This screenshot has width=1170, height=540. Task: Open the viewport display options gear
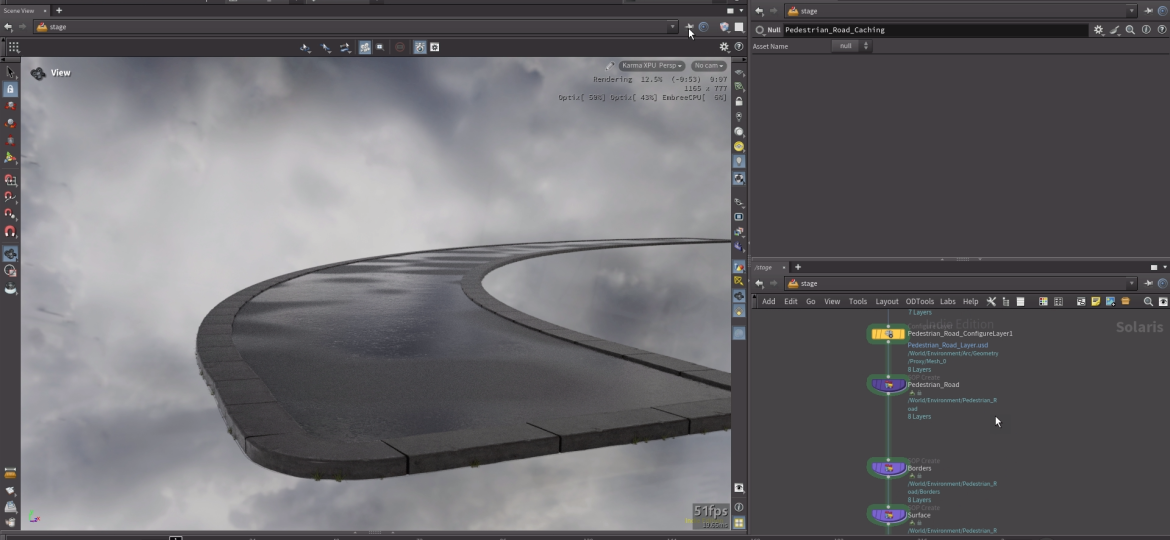pyautogui.click(x=724, y=47)
